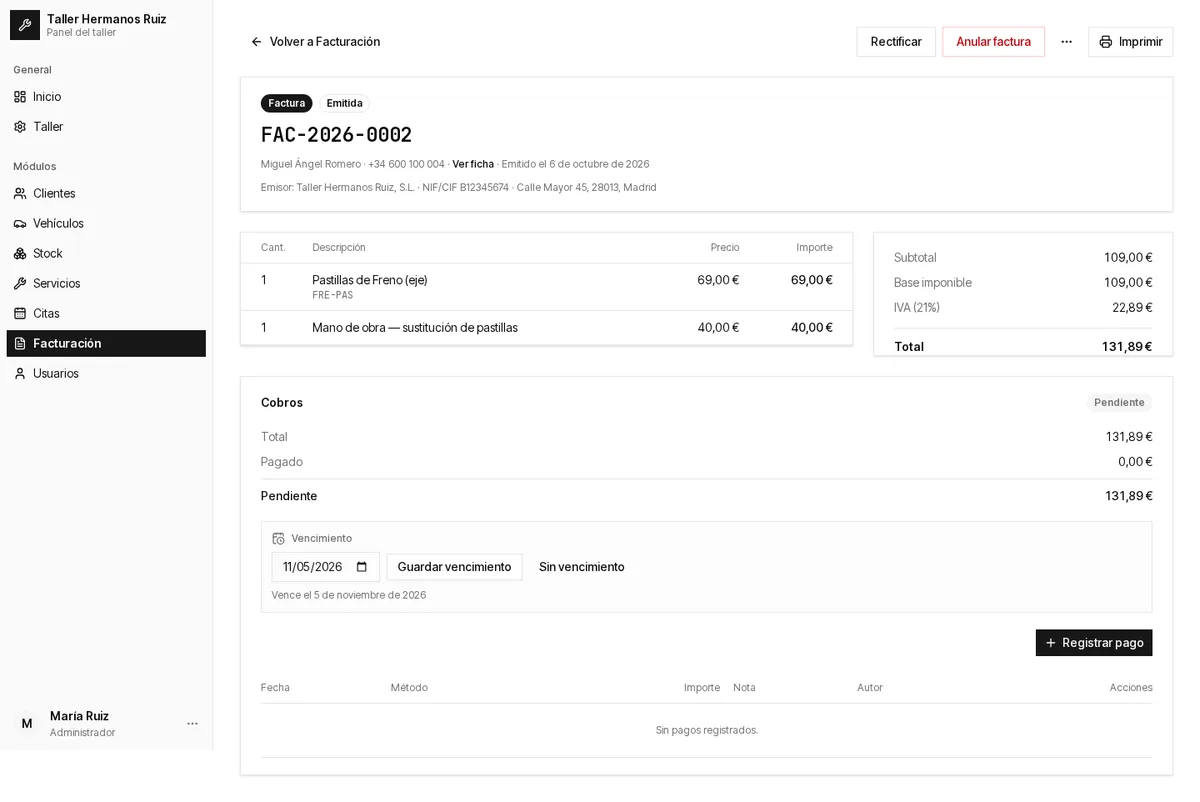Open the Citas module
The image size is (1200, 802).
(x=106, y=314)
